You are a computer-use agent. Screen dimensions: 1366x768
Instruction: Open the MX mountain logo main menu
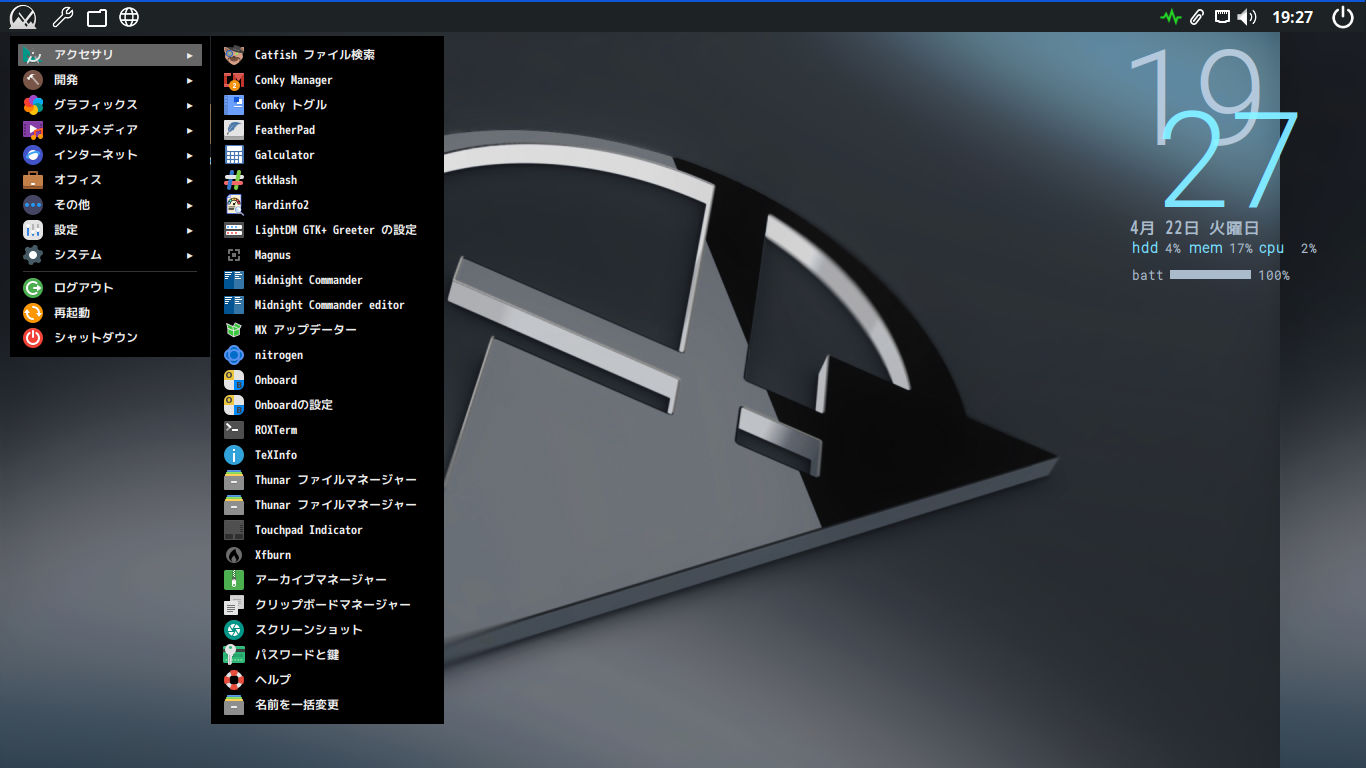pyautogui.click(x=23, y=17)
